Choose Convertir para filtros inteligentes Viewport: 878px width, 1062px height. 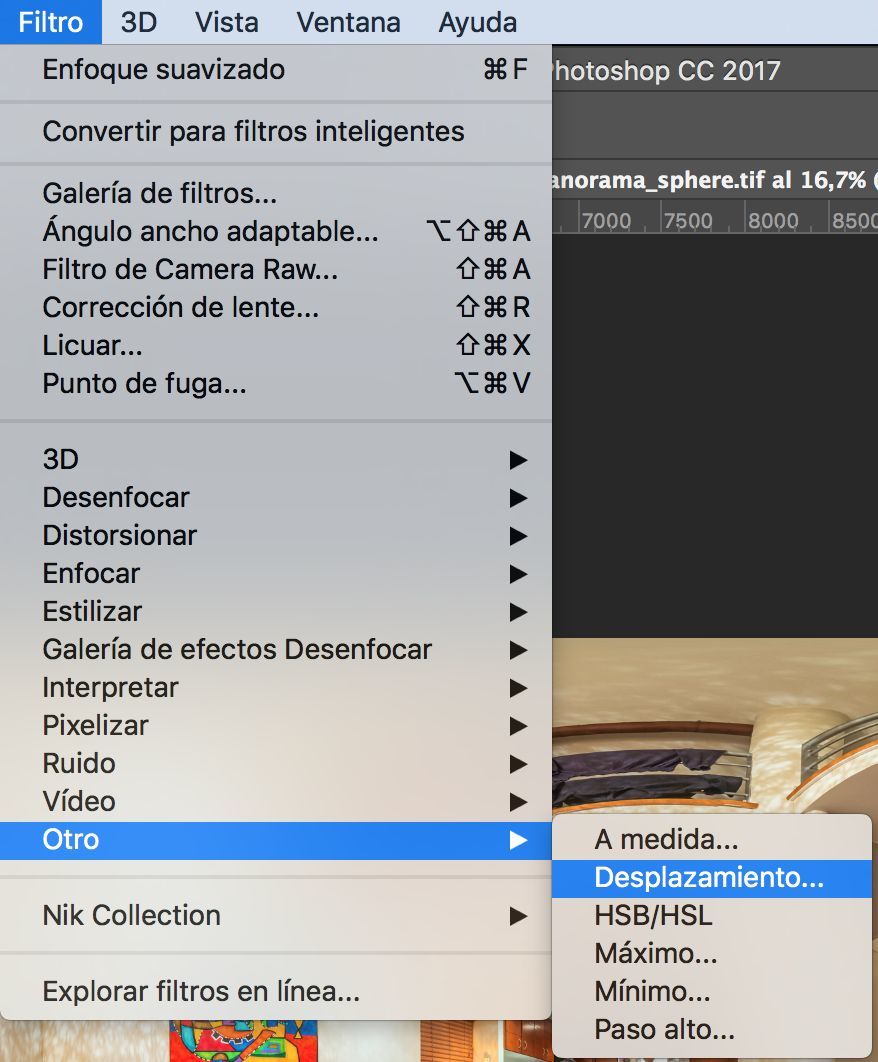(x=276, y=131)
